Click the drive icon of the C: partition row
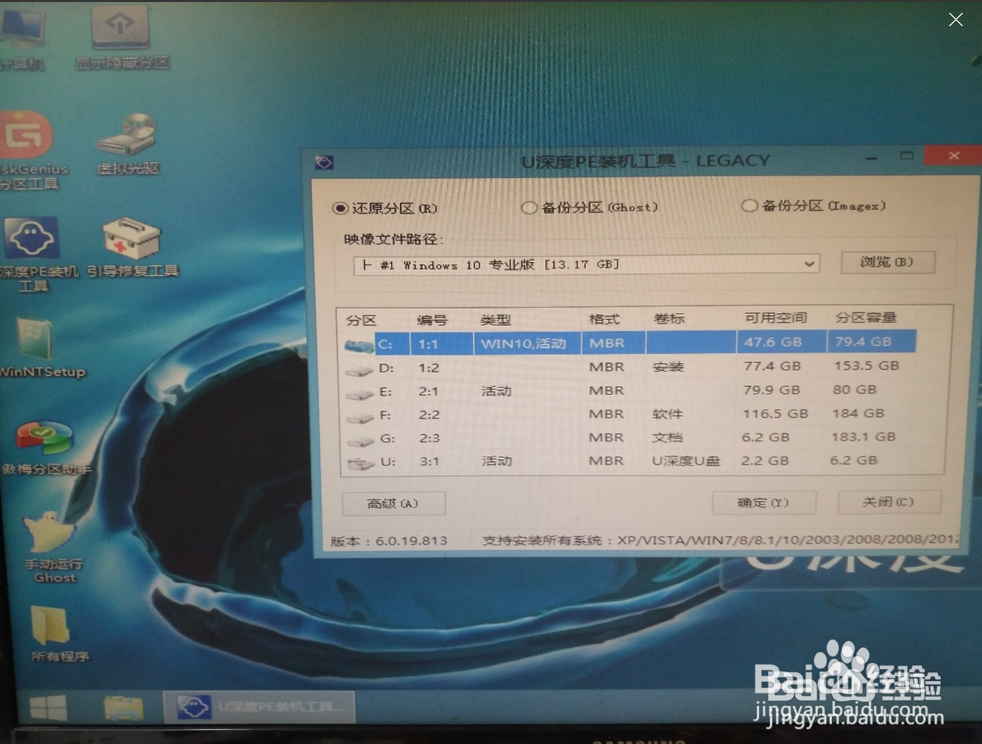982x744 pixels. pos(359,344)
